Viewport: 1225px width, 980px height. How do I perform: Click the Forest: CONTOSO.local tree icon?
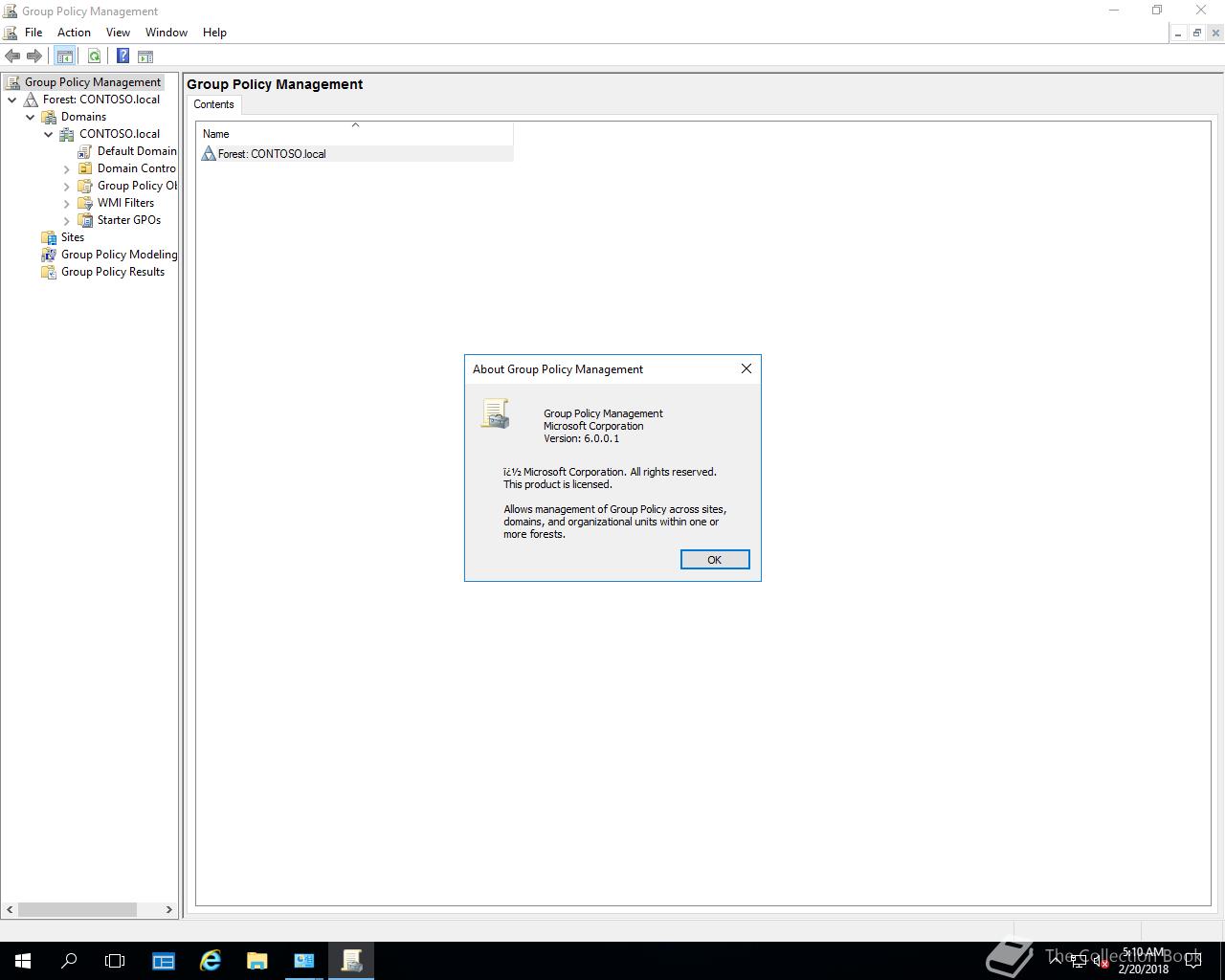coord(31,100)
